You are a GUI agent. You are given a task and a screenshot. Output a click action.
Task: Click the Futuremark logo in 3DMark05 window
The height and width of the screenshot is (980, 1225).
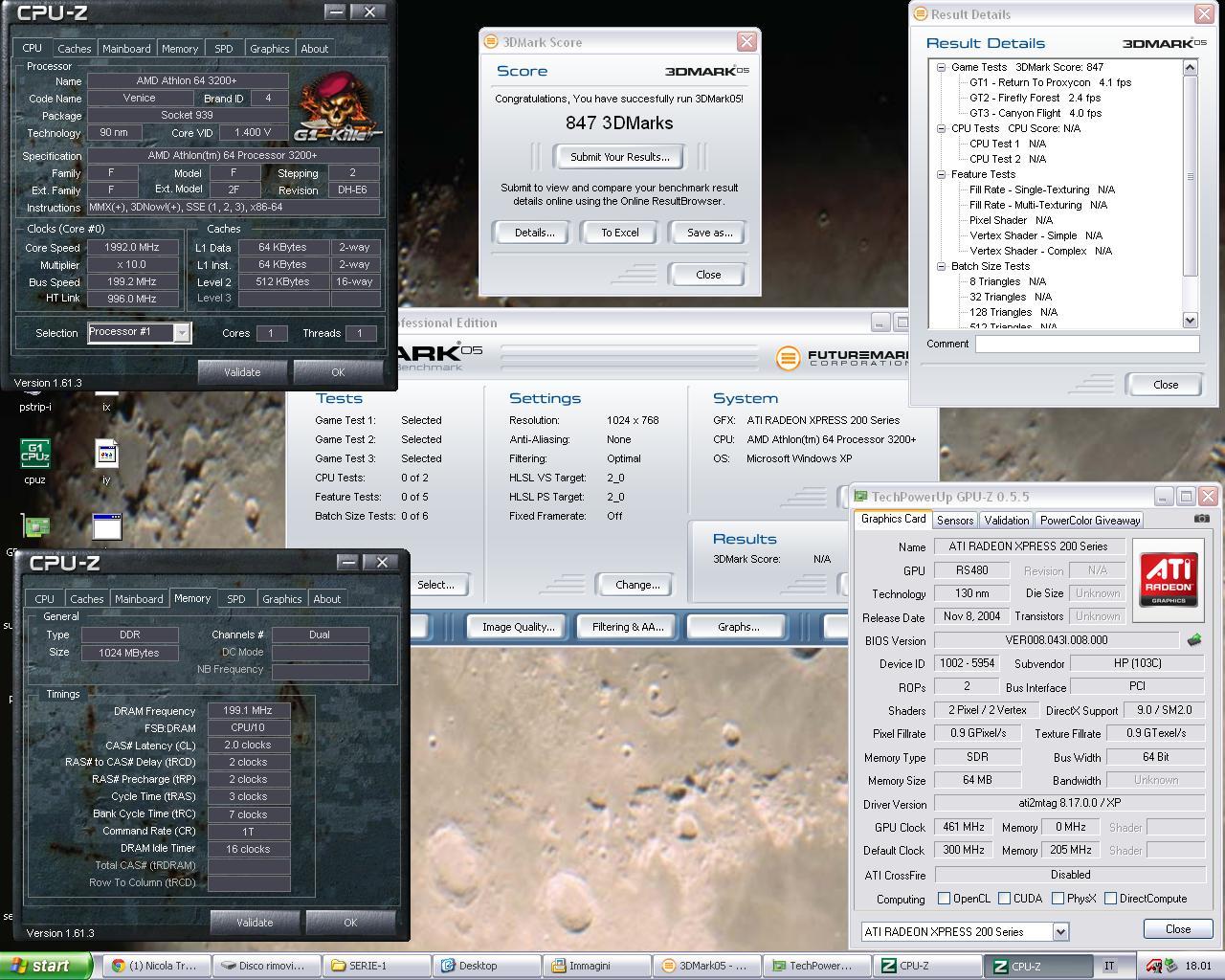pyautogui.click(x=842, y=358)
